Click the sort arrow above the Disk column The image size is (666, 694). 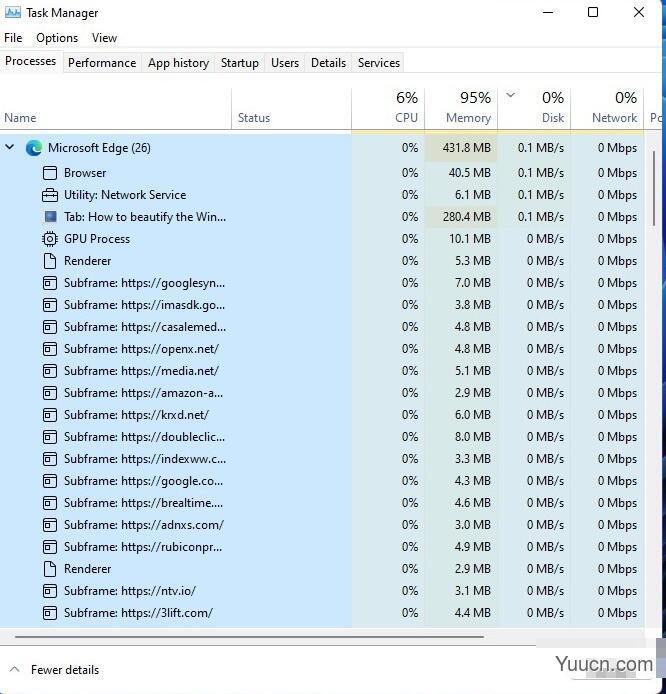[510, 95]
